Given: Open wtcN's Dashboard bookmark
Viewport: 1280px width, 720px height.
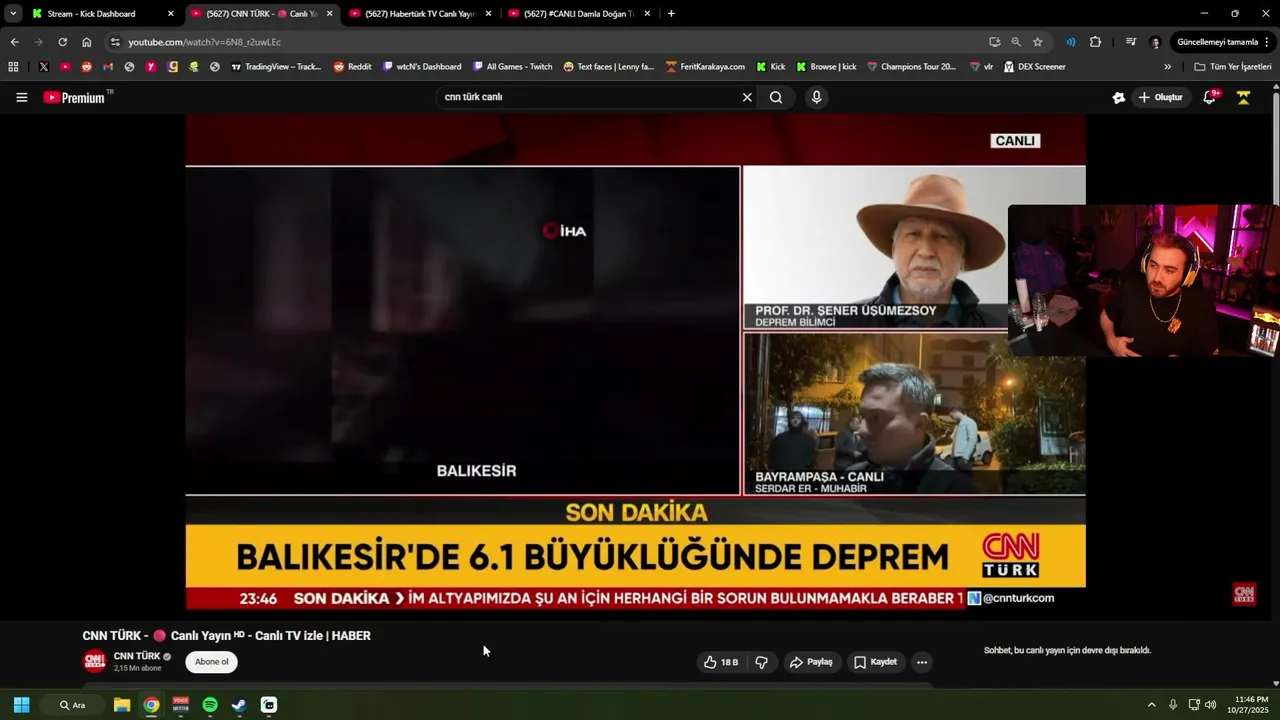Looking at the screenshot, I should (x=422, y=67).
